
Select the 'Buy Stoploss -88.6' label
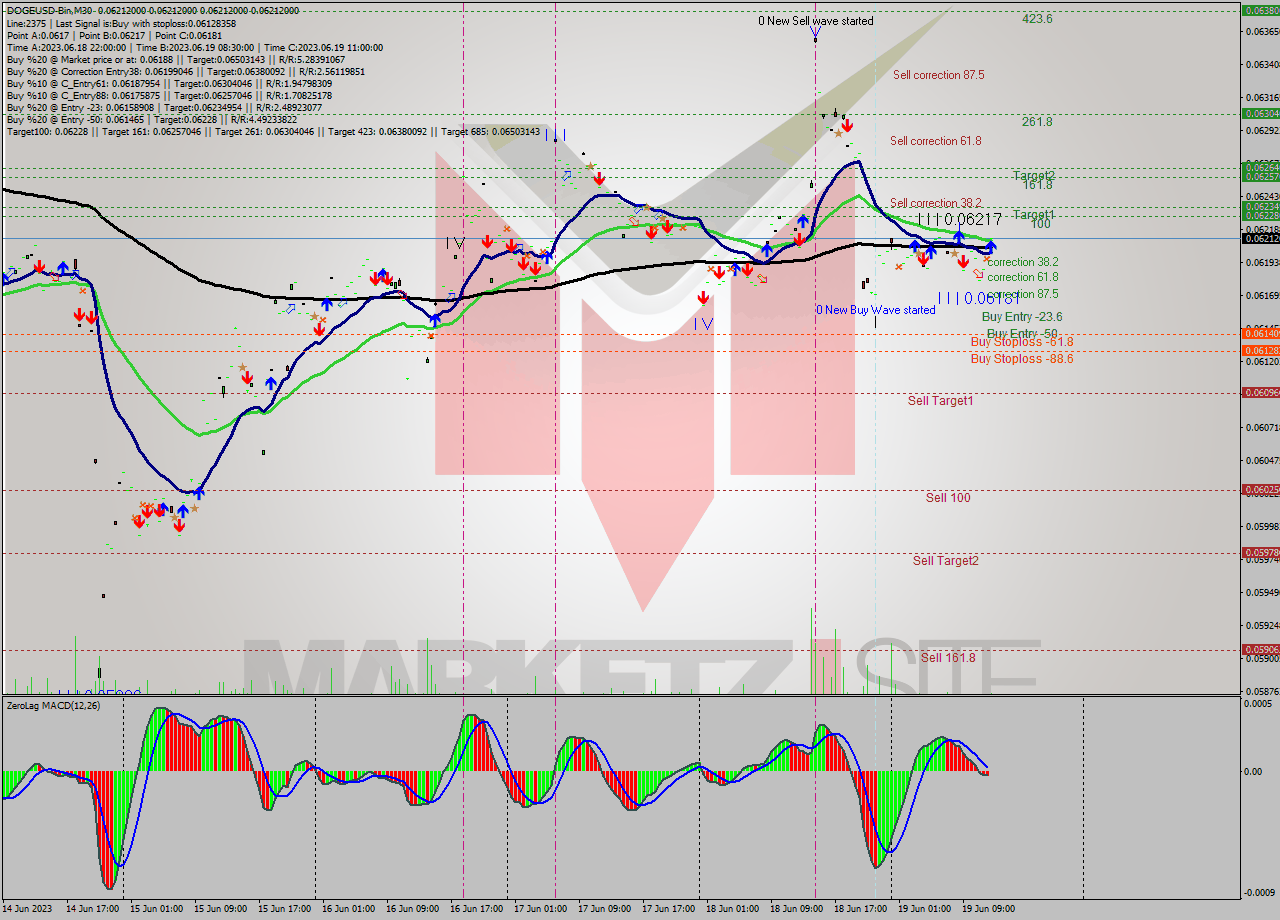tap(1022, 358)
